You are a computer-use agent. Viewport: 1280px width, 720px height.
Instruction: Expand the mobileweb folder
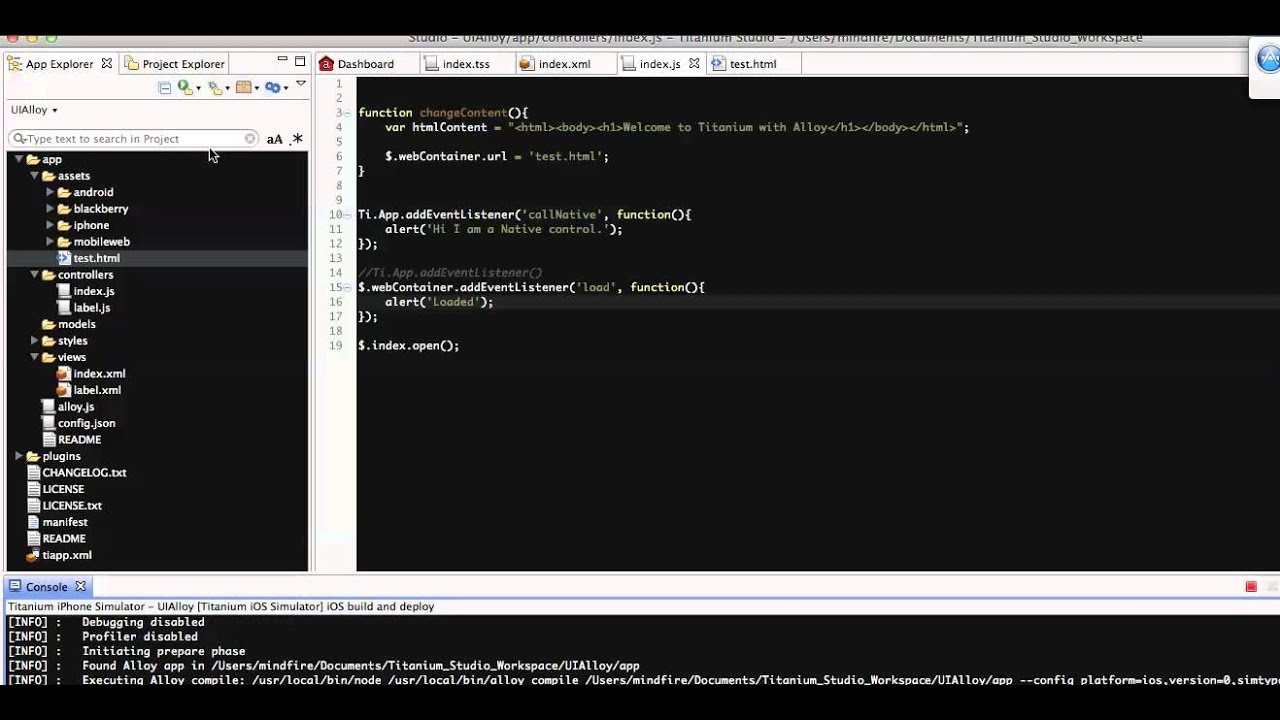coord(50,241)
